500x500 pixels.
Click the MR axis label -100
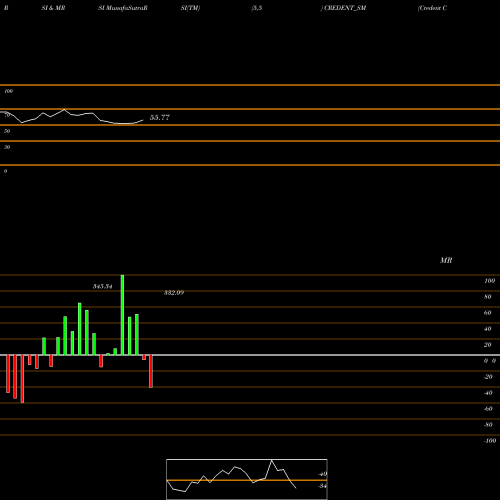coord(490,441)
